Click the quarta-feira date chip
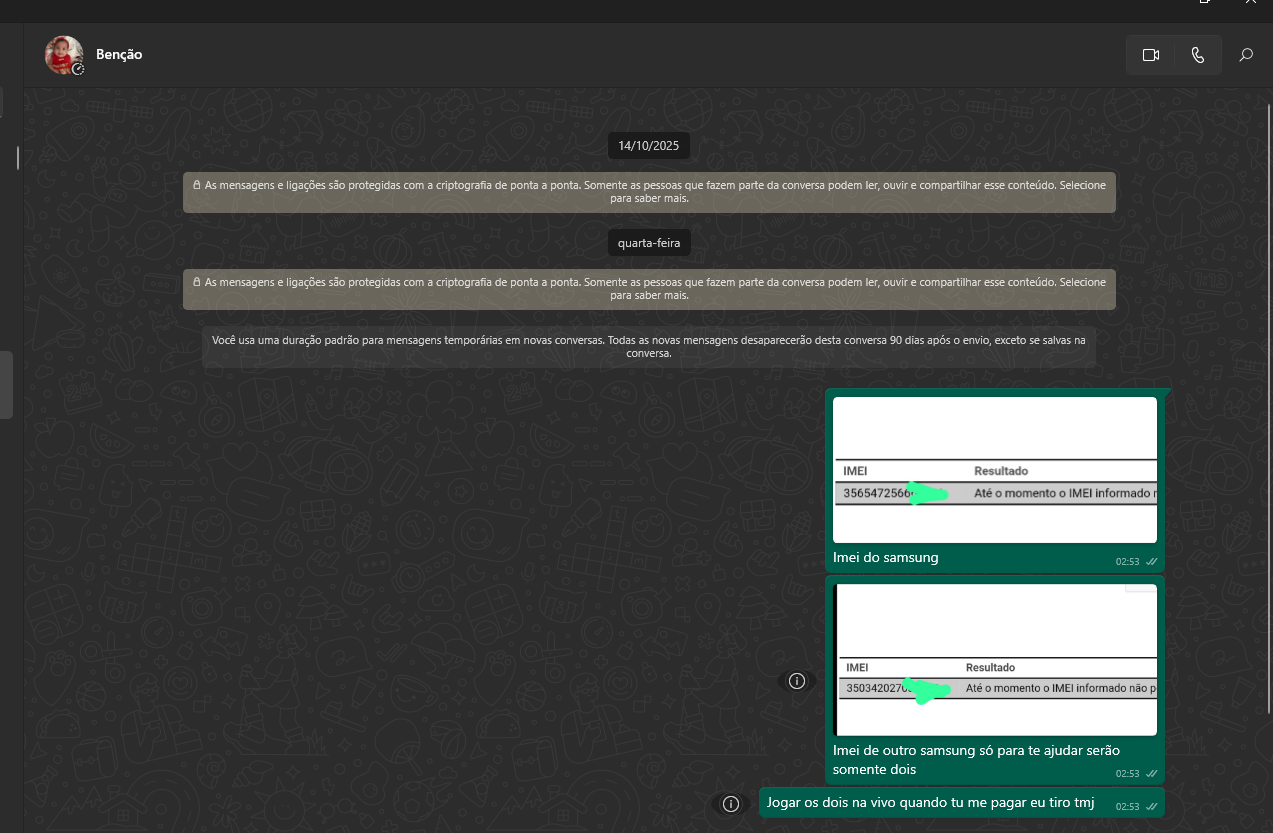 pos(648,243)
